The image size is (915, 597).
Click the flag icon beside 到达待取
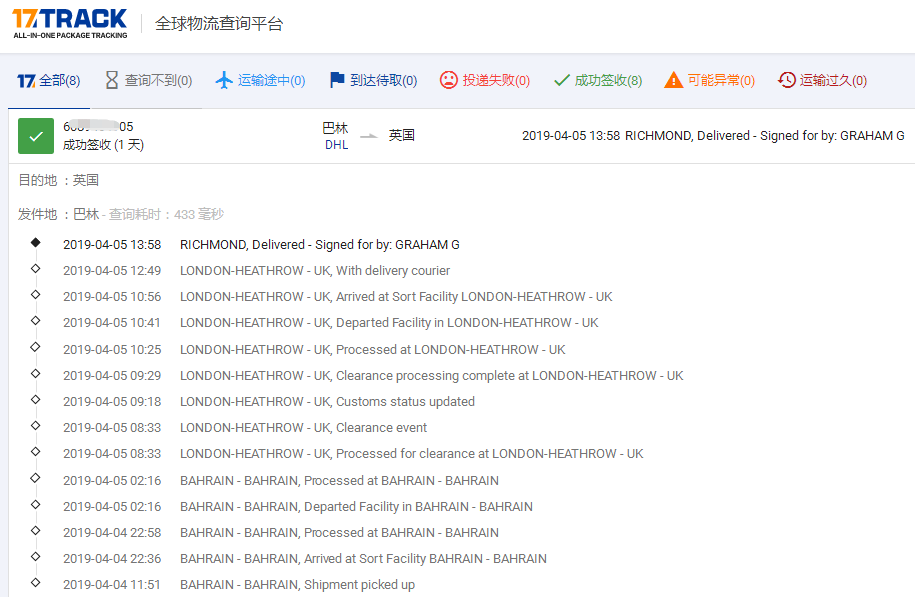(x=336, y=79)
